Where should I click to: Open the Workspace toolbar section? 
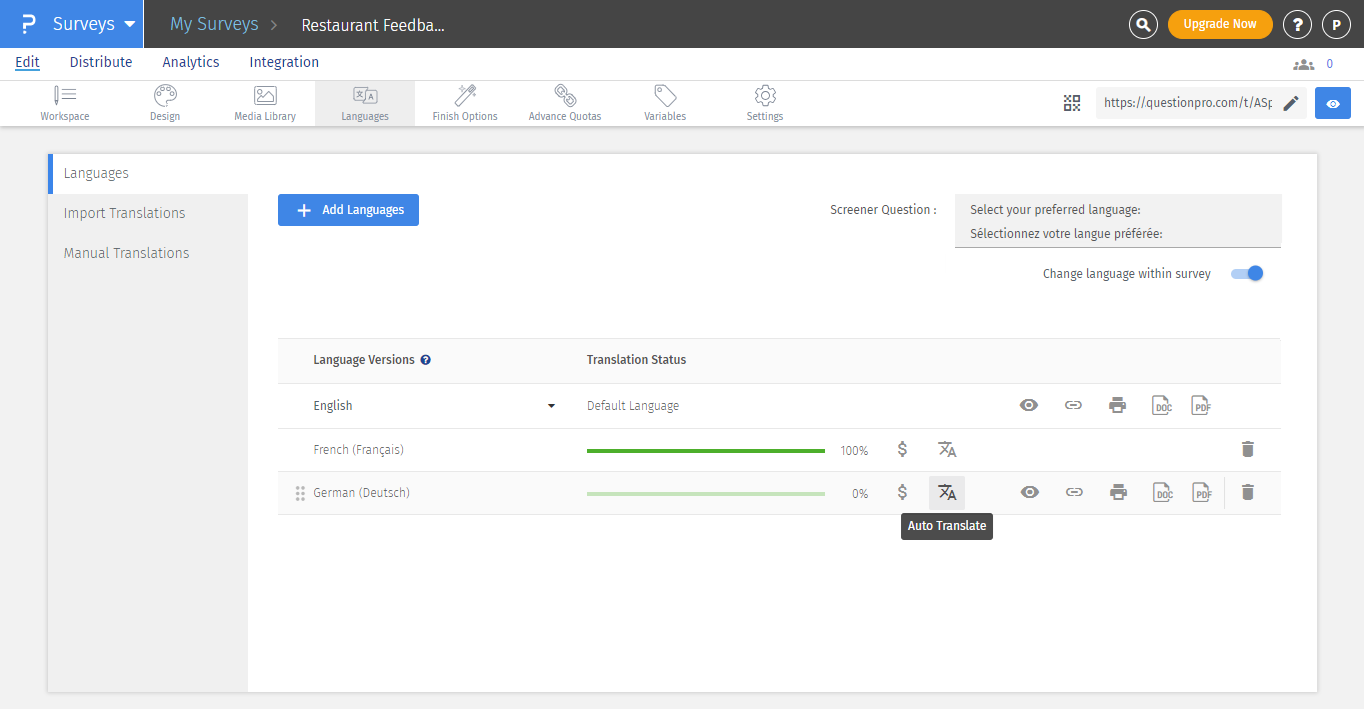click(x=65, y=103)
